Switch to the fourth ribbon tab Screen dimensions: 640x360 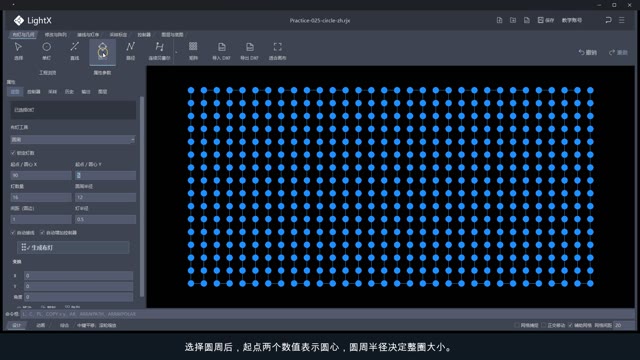(x=118, y=35)
